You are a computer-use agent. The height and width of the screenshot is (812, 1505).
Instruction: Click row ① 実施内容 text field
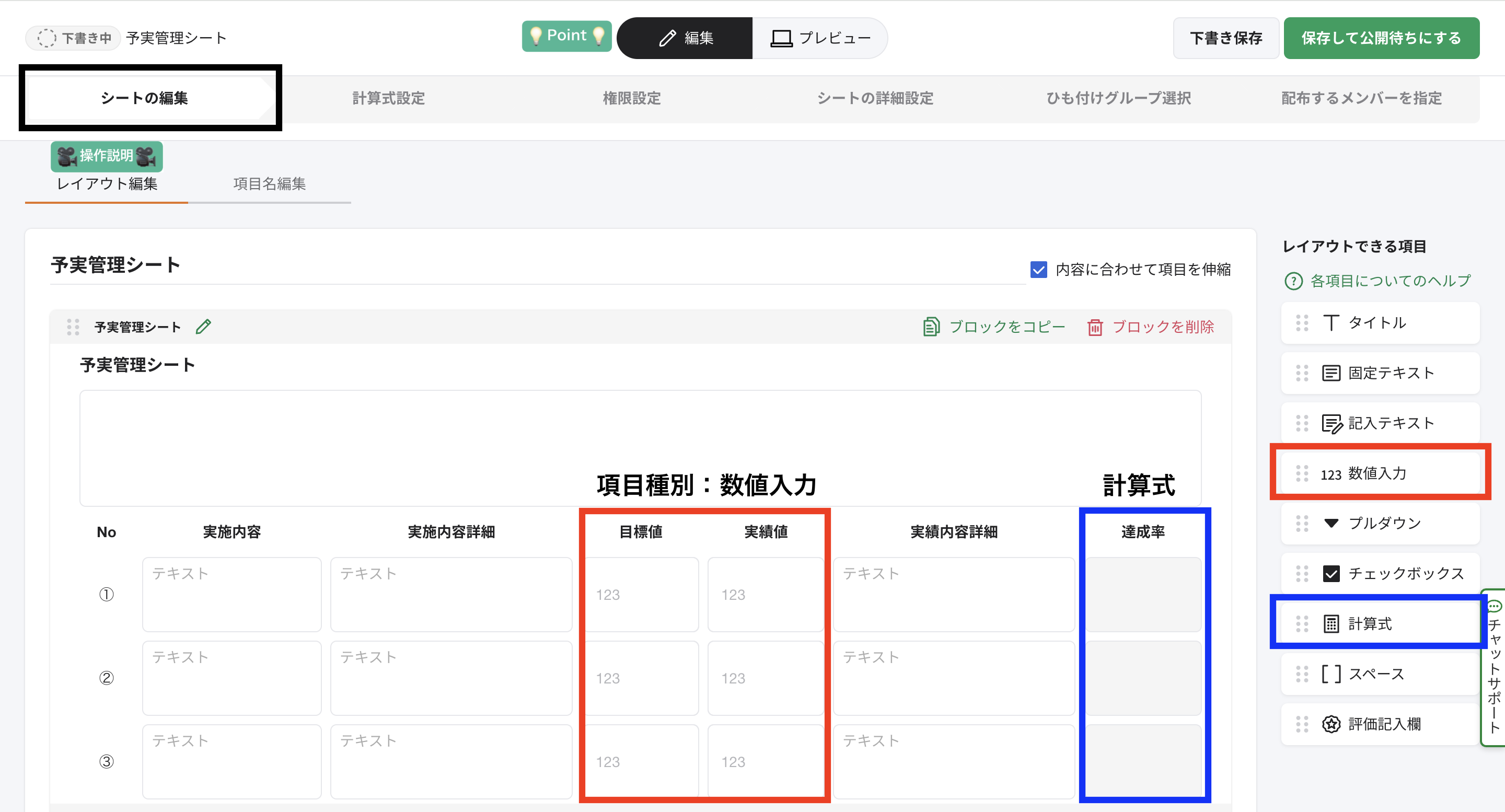pos(232,595)
